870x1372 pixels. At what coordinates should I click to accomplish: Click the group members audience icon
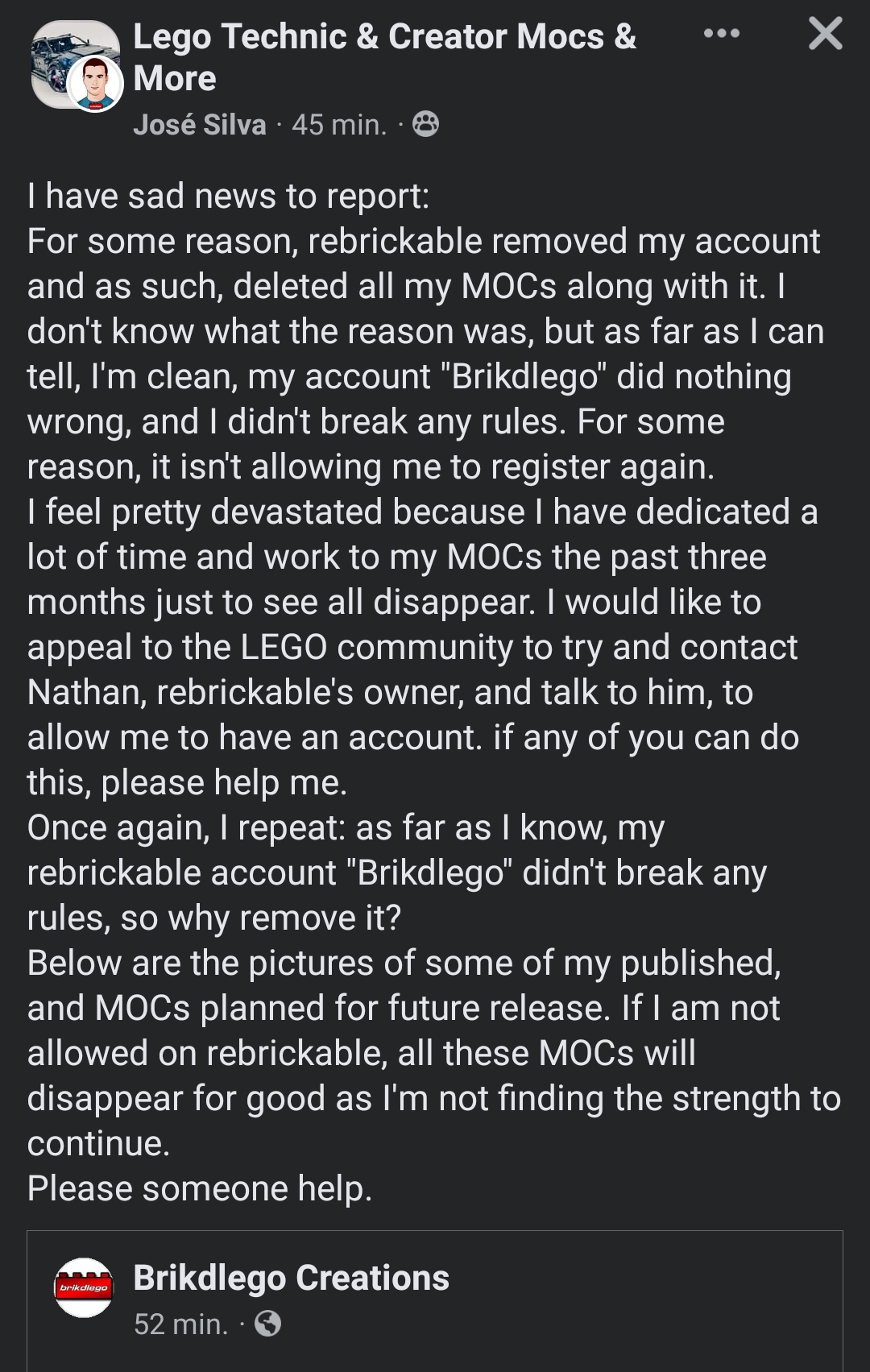pos(426,124)
